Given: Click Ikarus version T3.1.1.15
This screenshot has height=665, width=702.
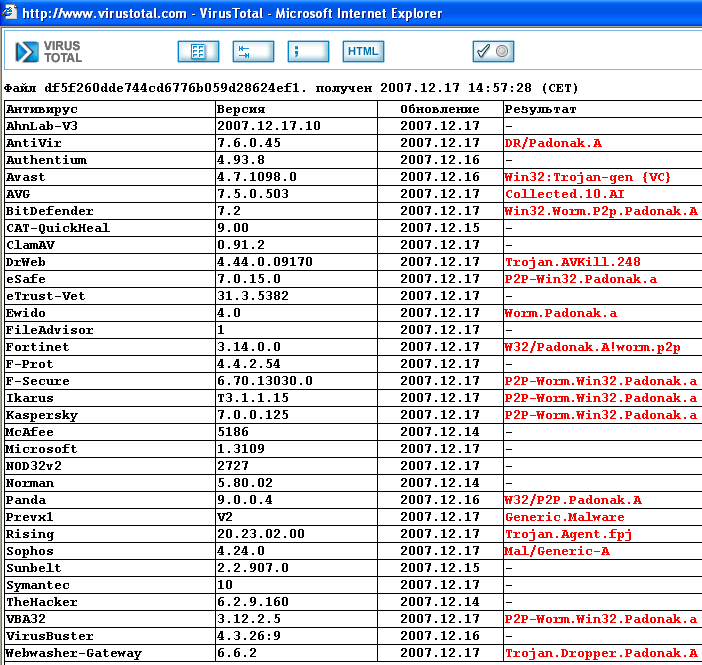Looking at the screenshot, I should pos(253,399).
